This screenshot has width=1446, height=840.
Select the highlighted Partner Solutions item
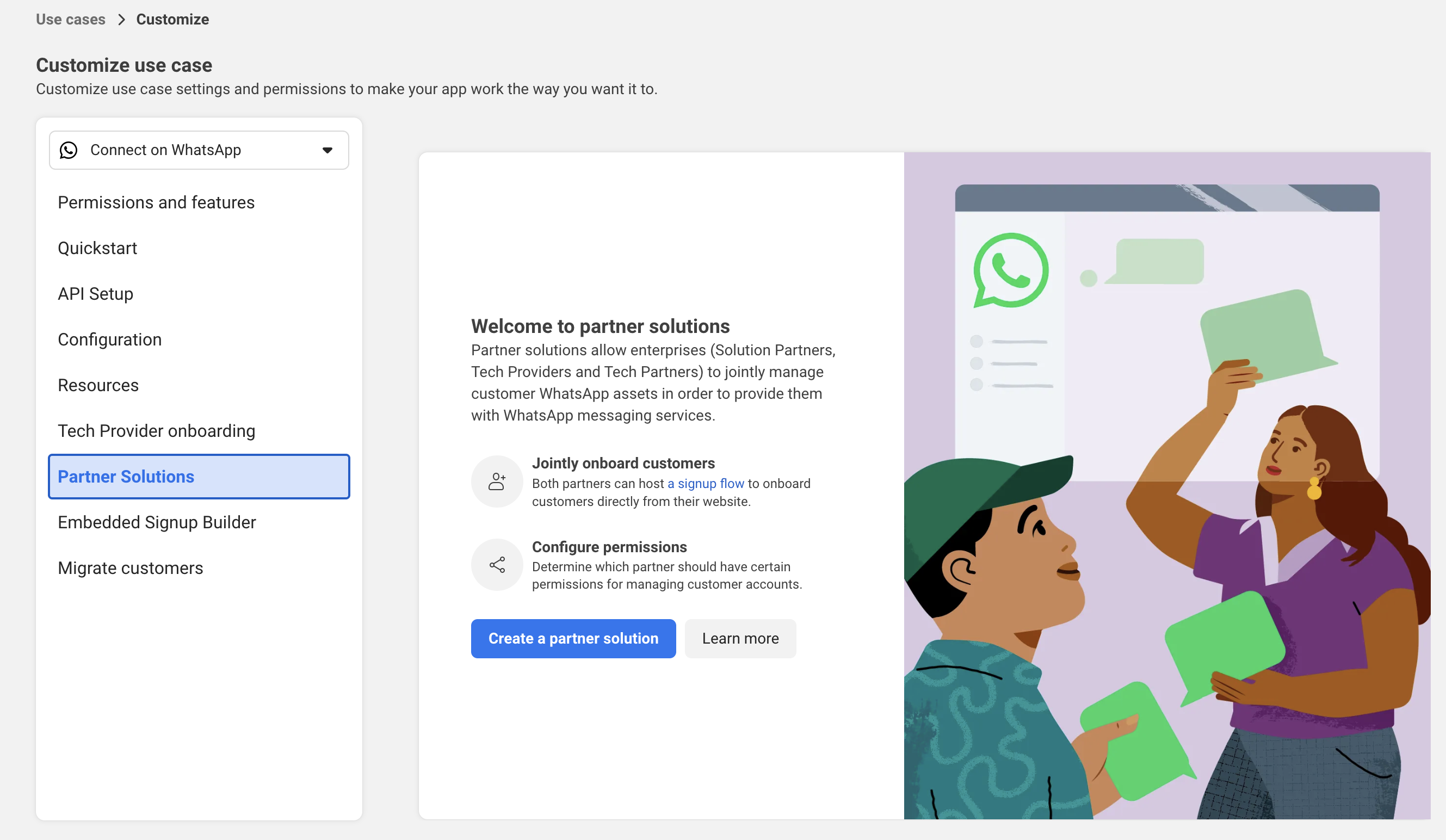click(x=199, y=477)
